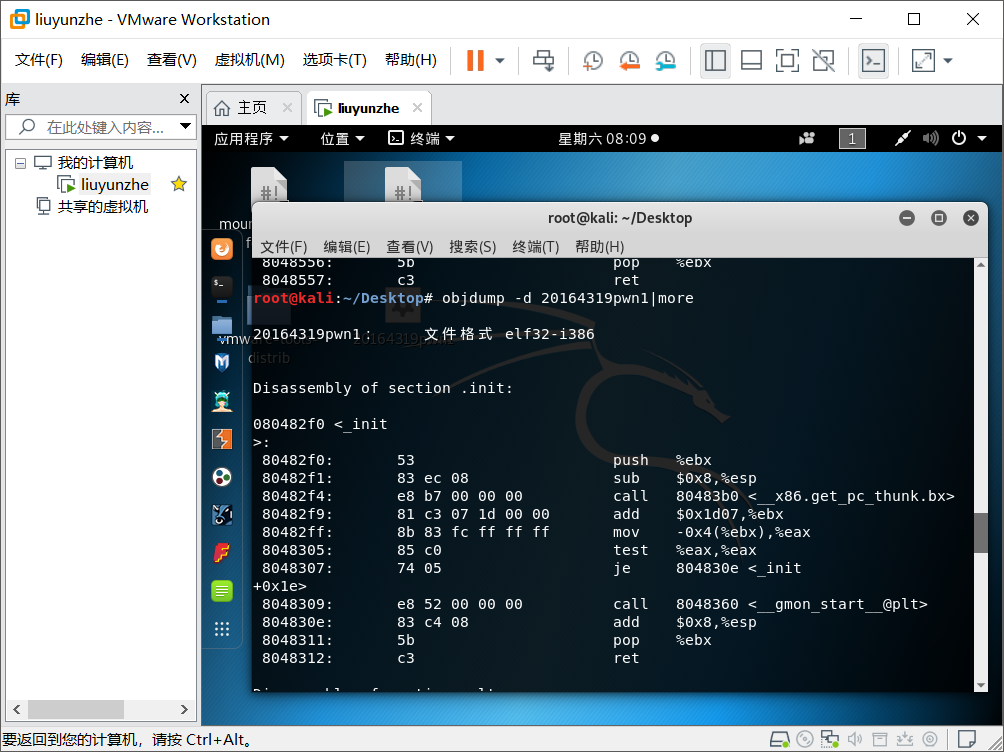Close the library panel
The height and width of the screenshot is (752, 1004).
184,99
